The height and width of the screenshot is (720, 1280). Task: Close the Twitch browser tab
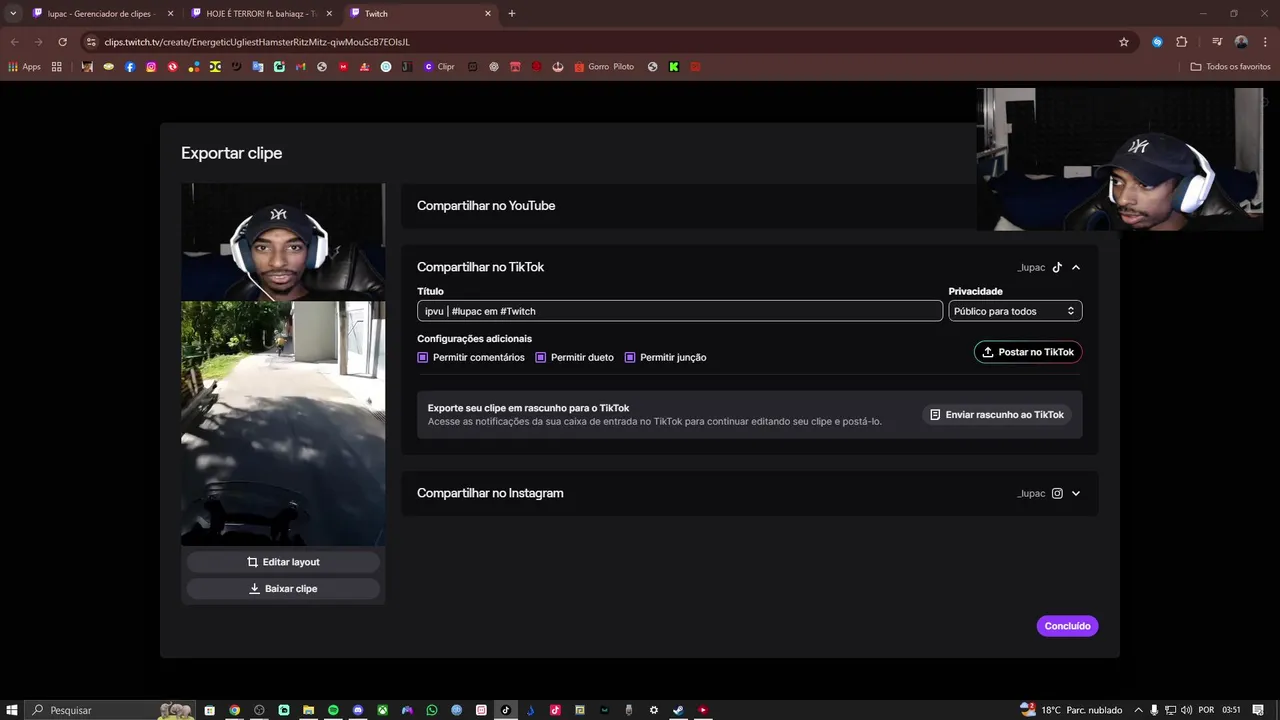(x=488, y=14)
